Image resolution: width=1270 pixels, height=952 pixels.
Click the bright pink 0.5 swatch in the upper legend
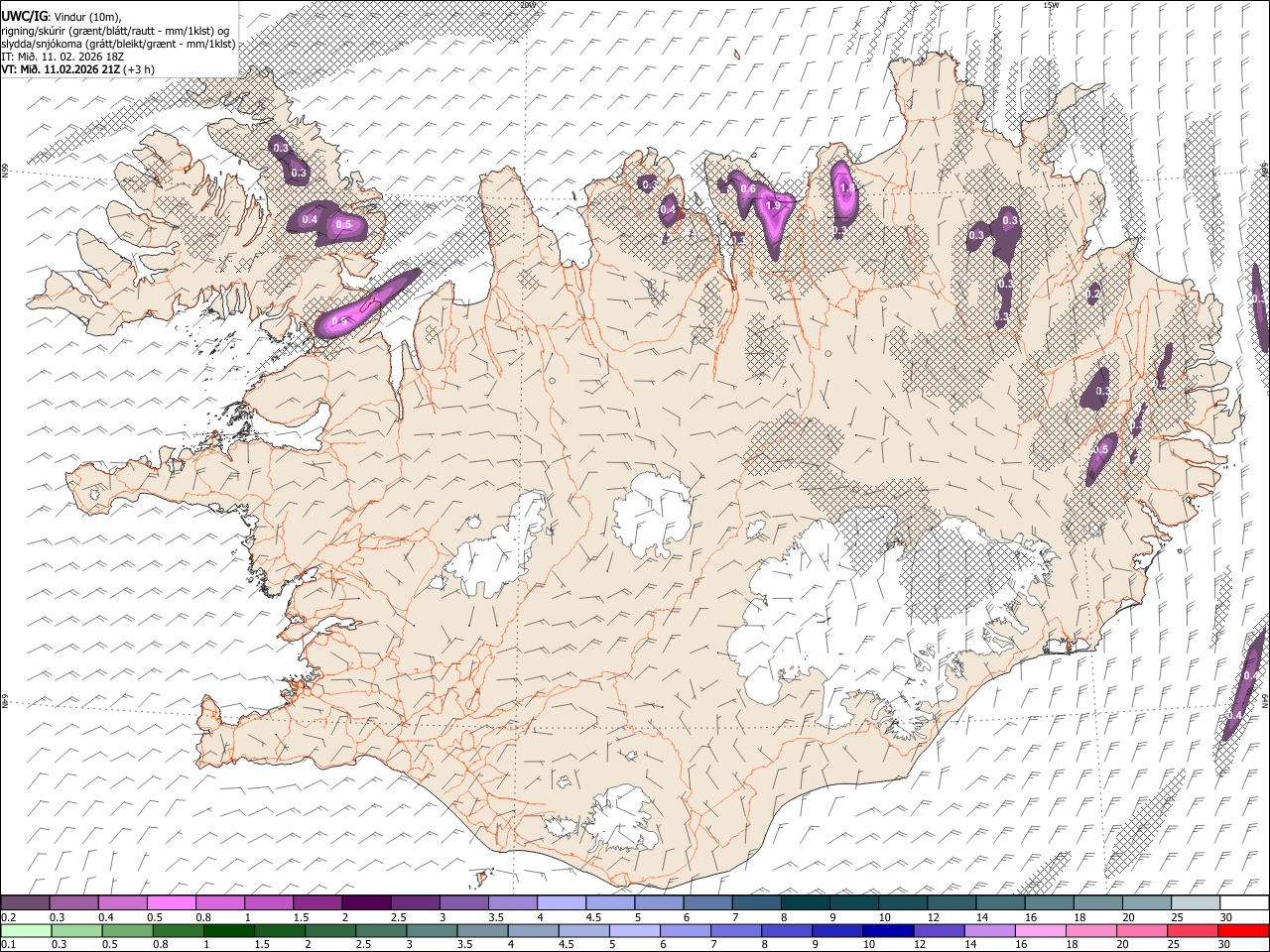(172, 903)
